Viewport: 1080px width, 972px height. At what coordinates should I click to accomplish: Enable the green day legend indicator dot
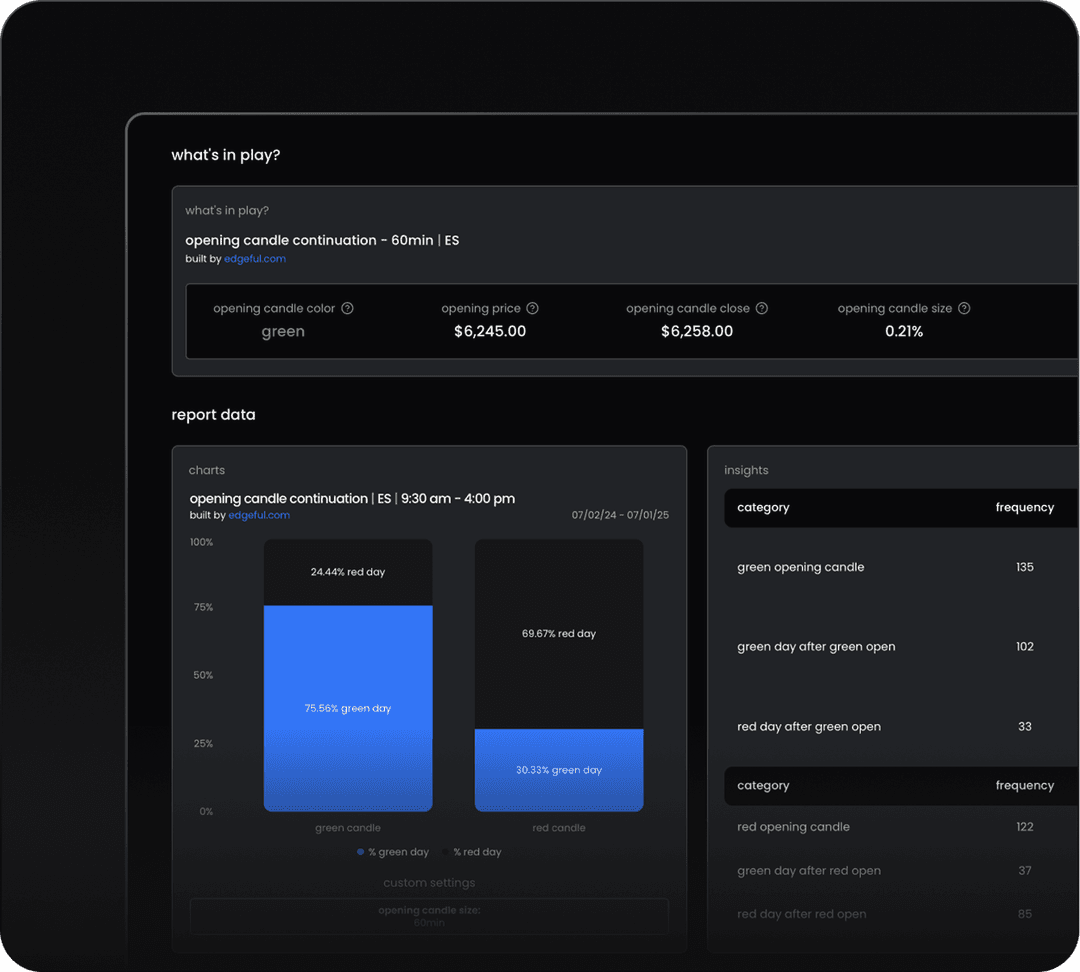359,851
